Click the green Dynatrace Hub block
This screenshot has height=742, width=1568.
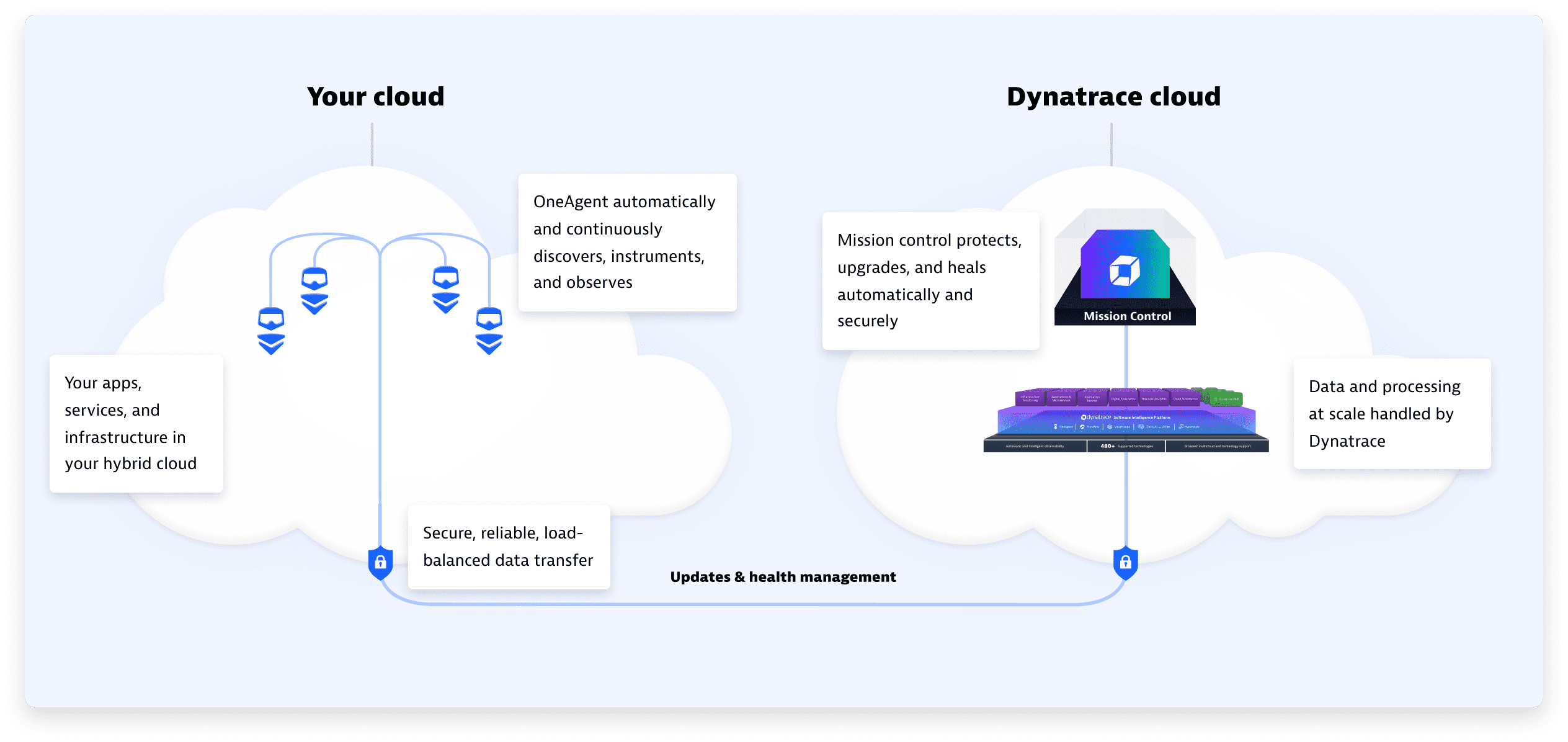tap(1226, 399)
